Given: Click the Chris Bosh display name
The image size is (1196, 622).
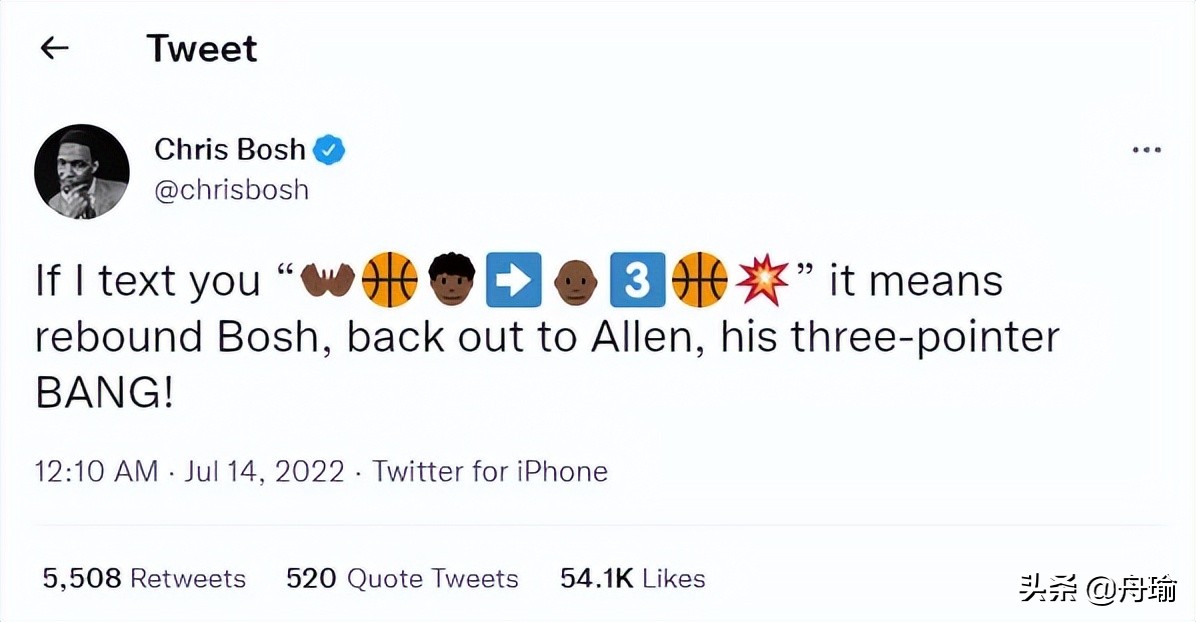Looking at the screenshot, I should tap(229, 149).
